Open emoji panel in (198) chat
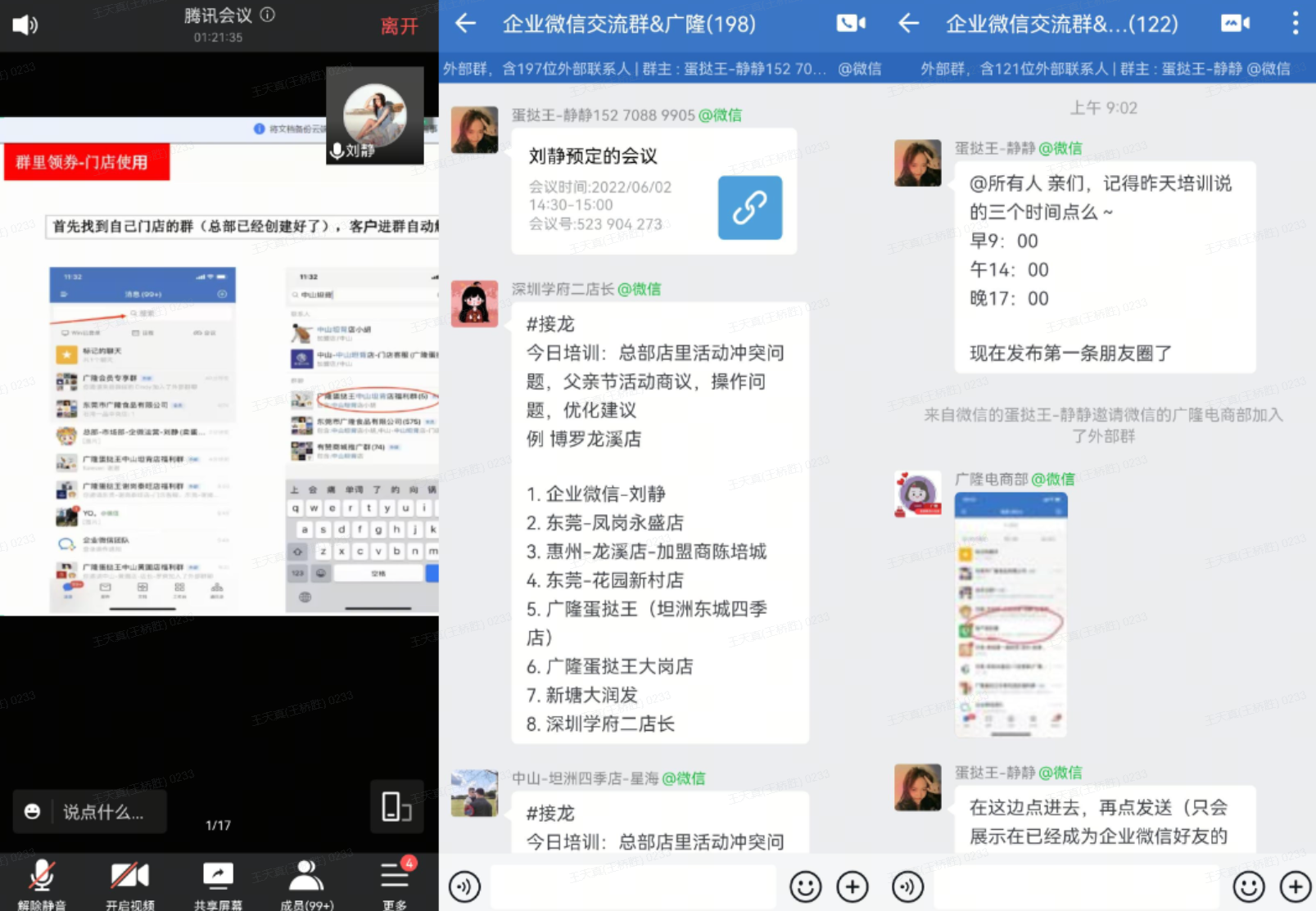Image resolution: width=1316 pixels, height=911 pixels. tap(806, 886)
